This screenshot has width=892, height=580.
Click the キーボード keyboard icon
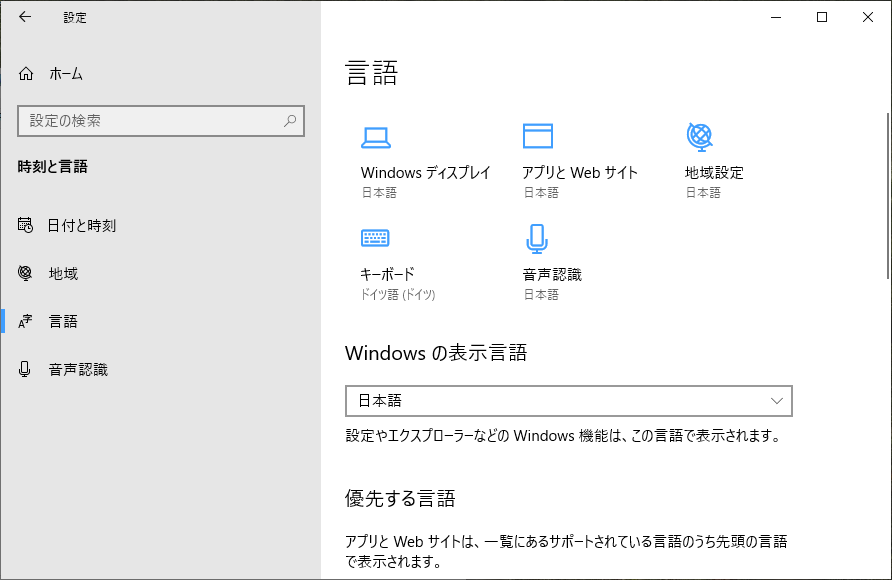point(375,238)
